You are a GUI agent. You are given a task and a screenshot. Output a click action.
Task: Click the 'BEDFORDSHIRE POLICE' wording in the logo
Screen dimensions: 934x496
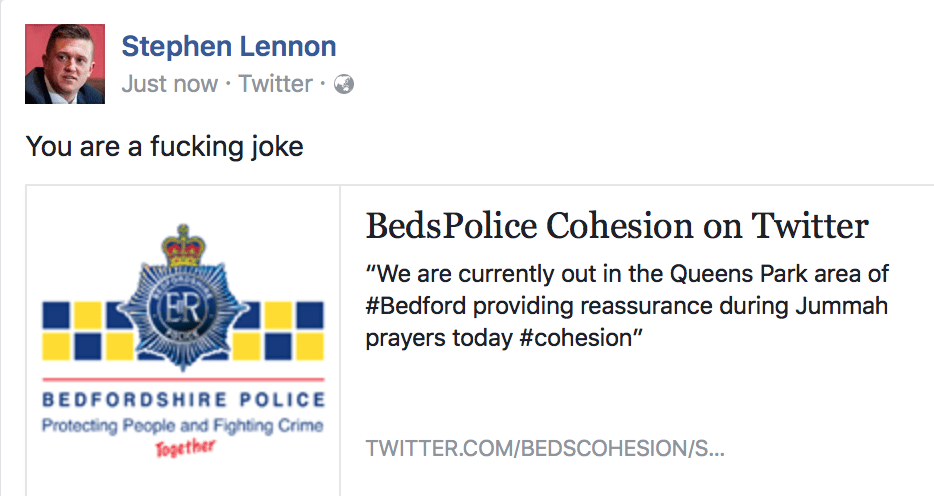[x=183, y=400]
